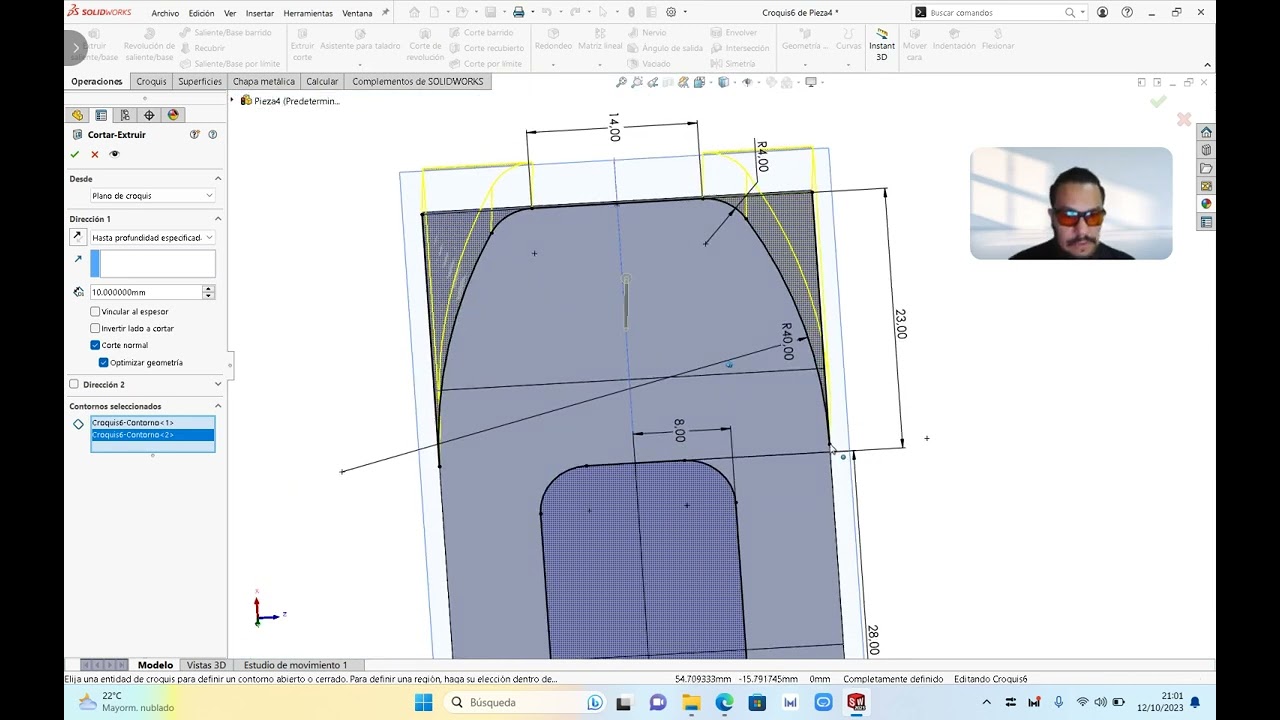Click Instant 3D tool
The height and width of the screenshot is (720, 1280).
click(881, 46)
